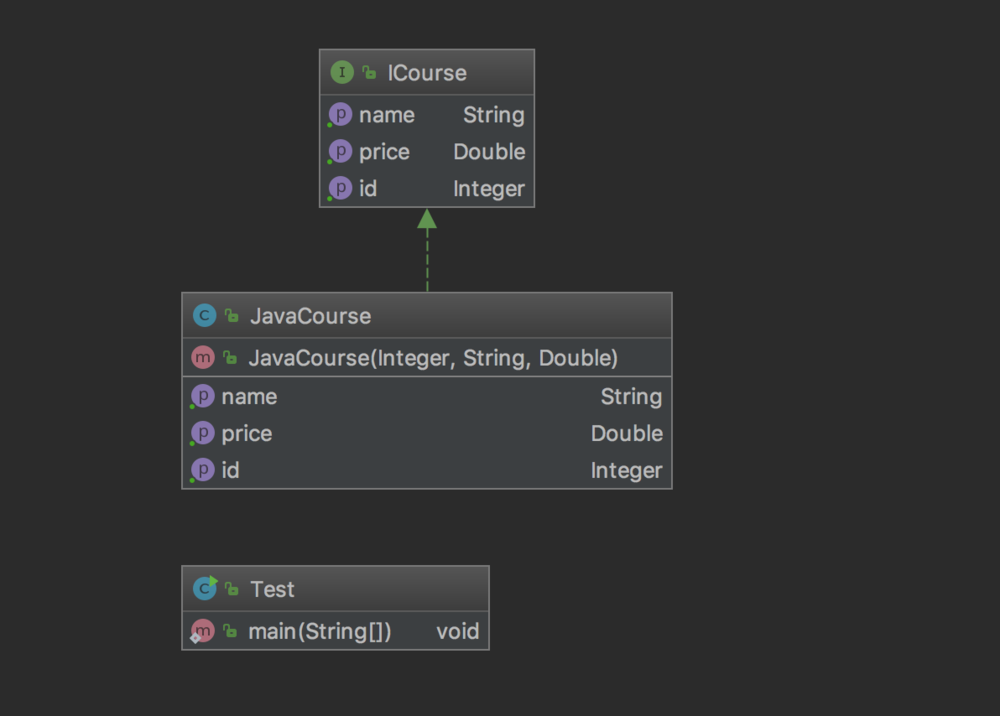
Task: Click the id property icon in ICourse
Action: tap(340, 189)
